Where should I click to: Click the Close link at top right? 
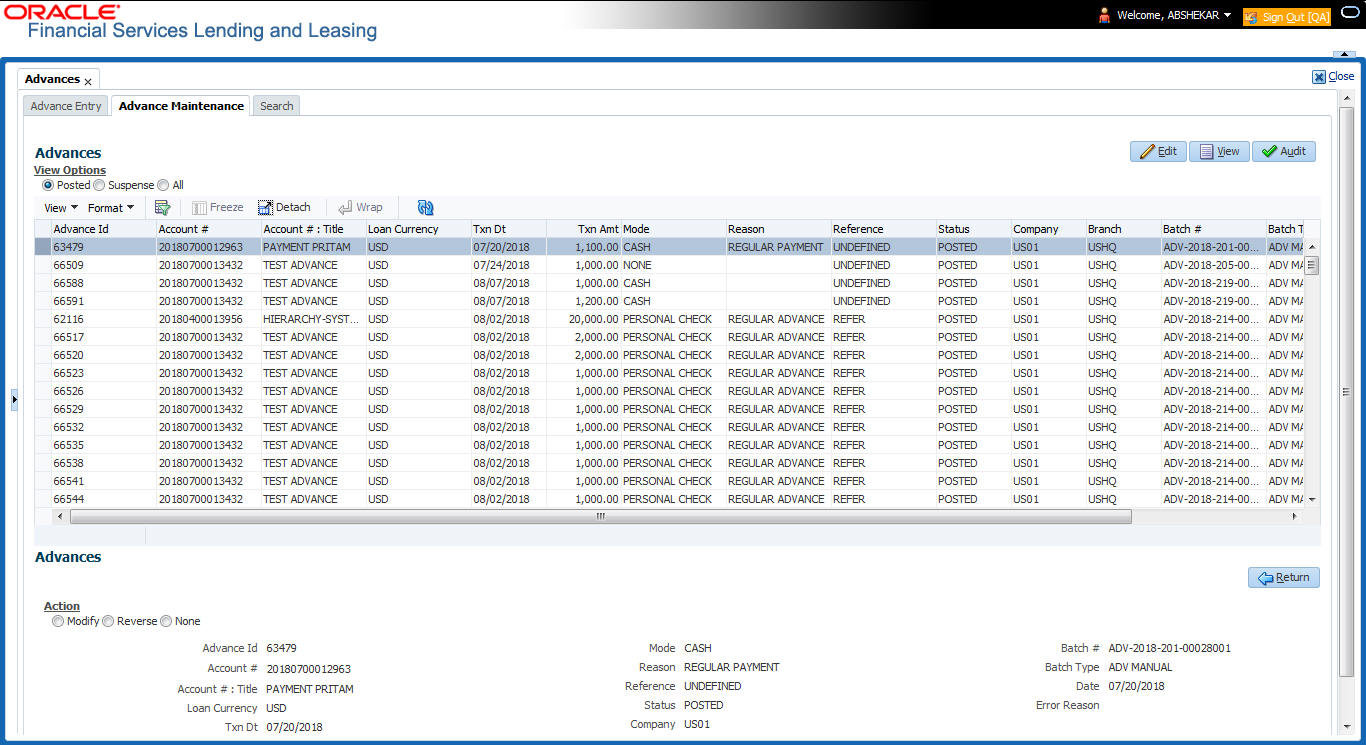pyautogui.click(x=1334, y=76)
